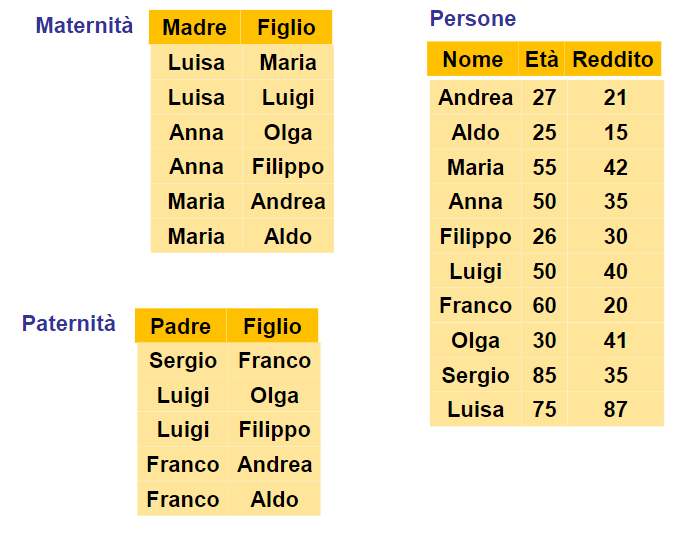
Task: Select the Madre column header
Action: point(194,28)
